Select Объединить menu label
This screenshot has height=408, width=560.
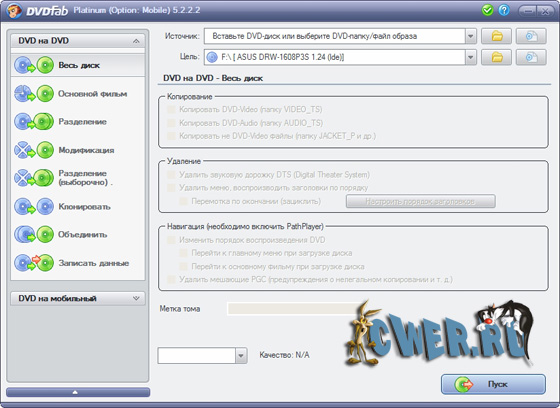[x=83, y=235]
